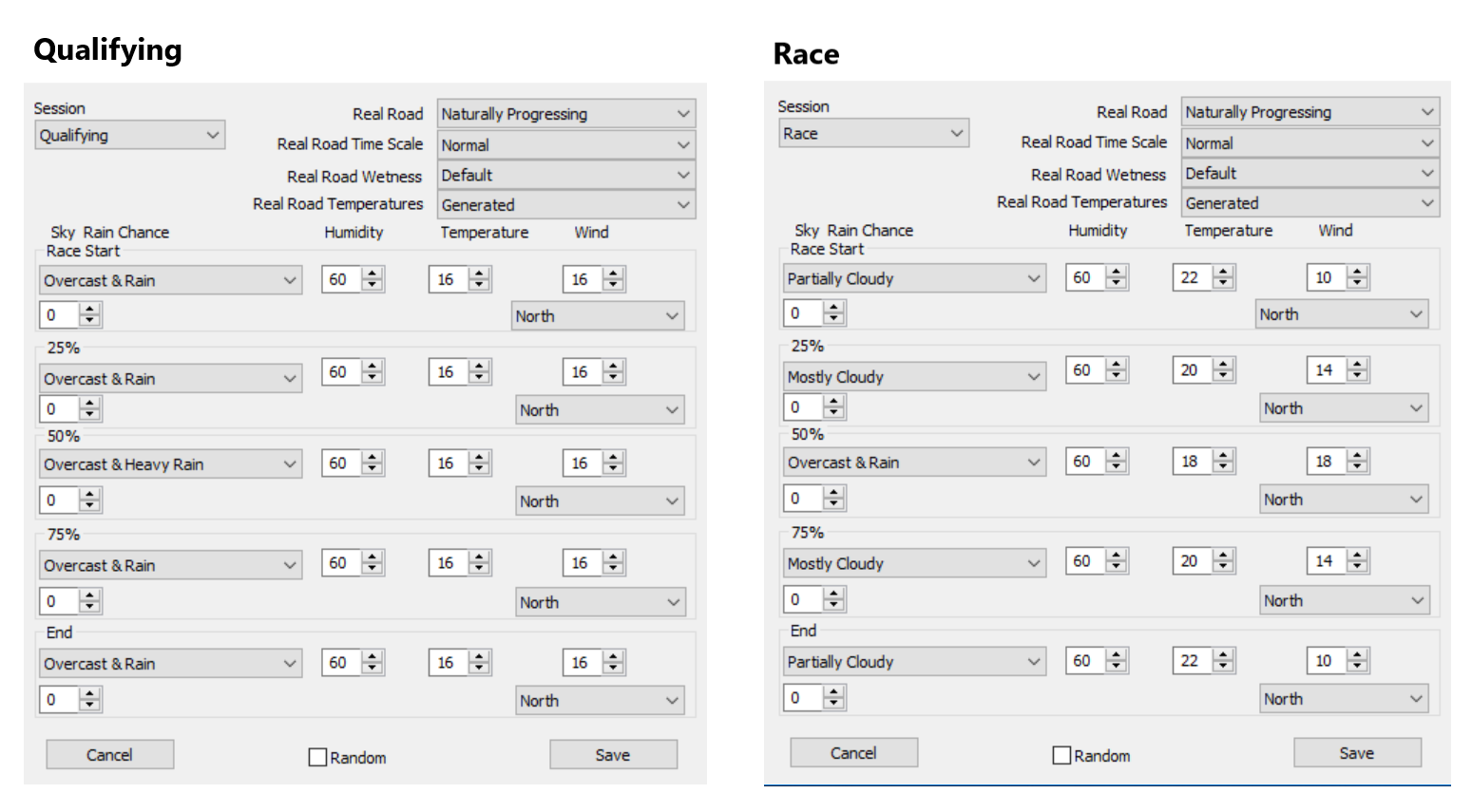Click Save in the Qualifying panel

tap(613, 754)
